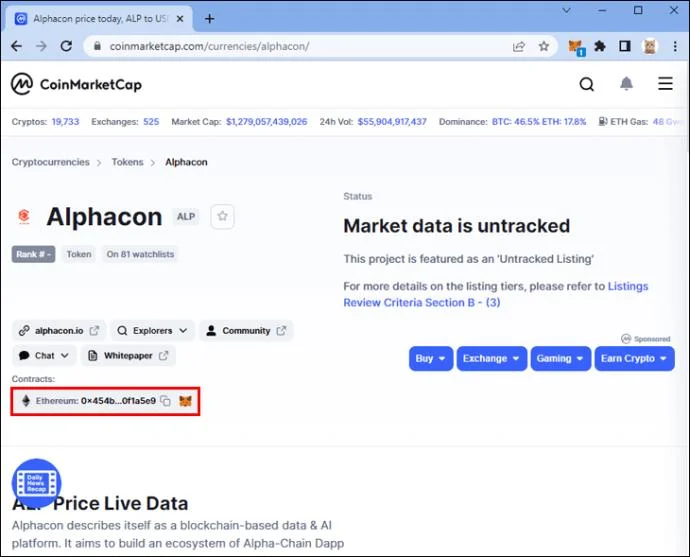
Task: Click the address bar URL
Action: 209,46
